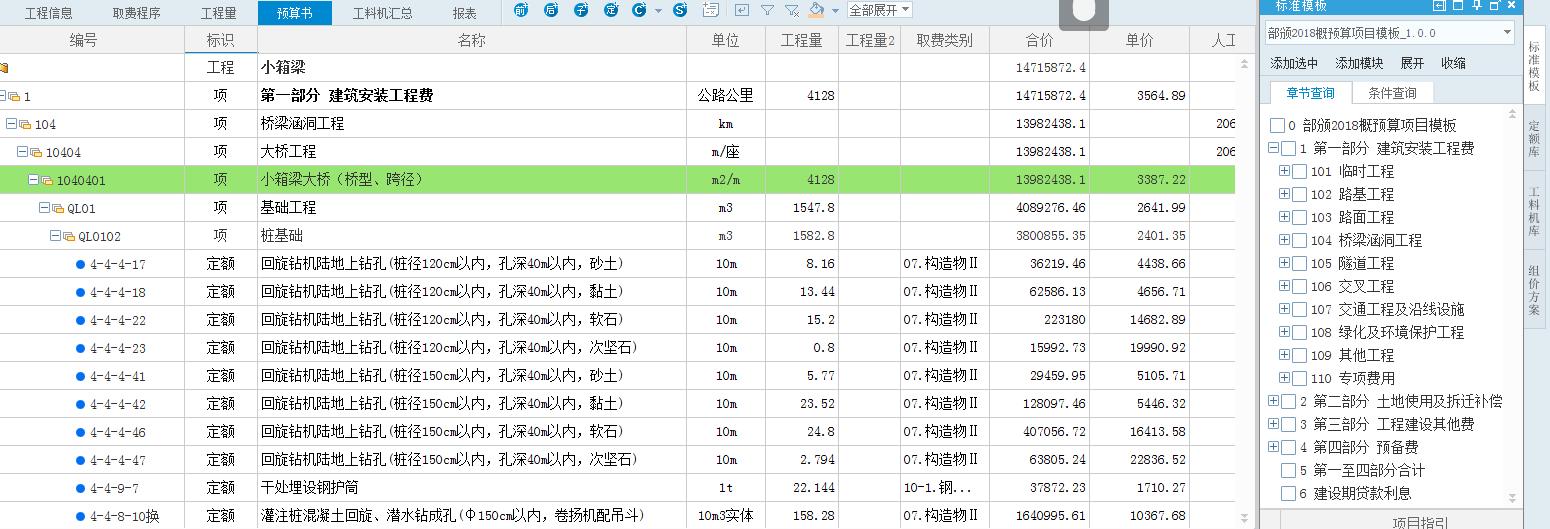Click the square window icon in 标准模板 header
Viewport: 1550px width, 529px height.
(x=1459, y=5)
